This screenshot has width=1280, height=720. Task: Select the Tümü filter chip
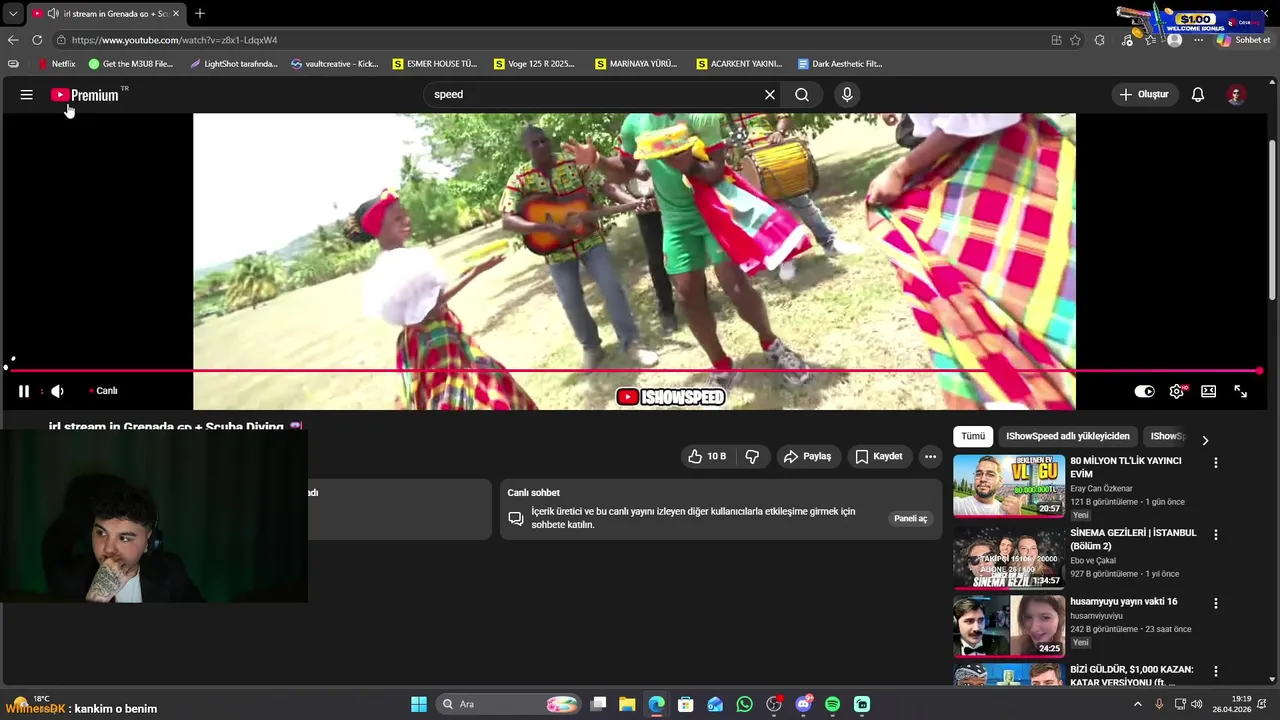point(973,436)
